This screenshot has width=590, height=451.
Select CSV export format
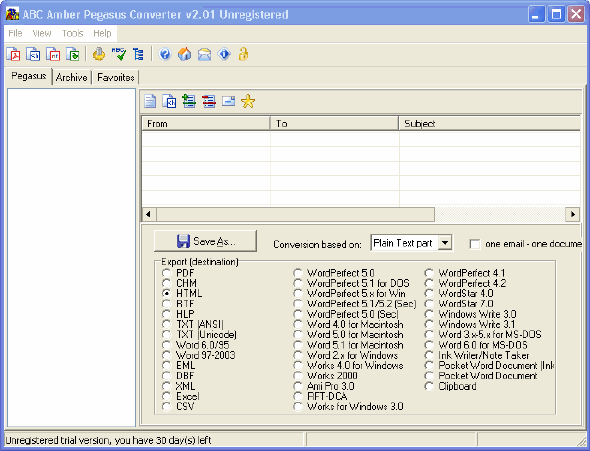[x=166, y=406]
